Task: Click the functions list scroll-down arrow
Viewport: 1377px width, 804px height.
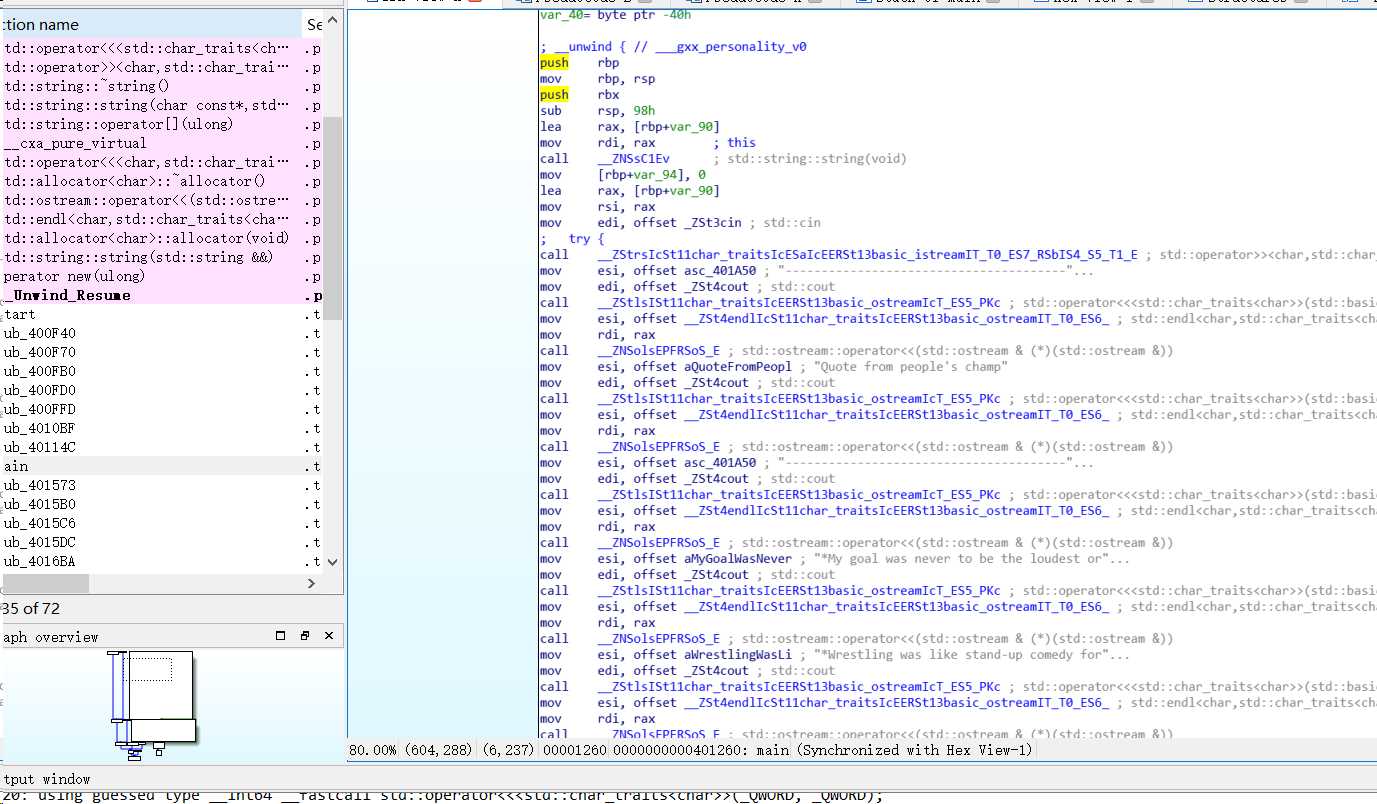Action: [x=333, y=562]
